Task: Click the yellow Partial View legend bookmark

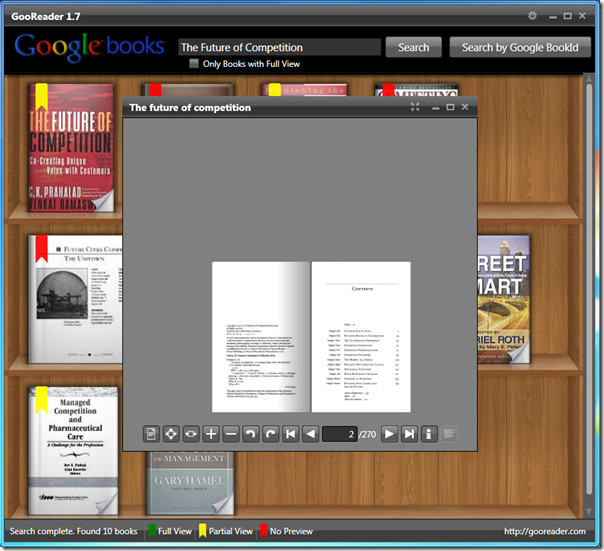Action: tap(203, 531)
